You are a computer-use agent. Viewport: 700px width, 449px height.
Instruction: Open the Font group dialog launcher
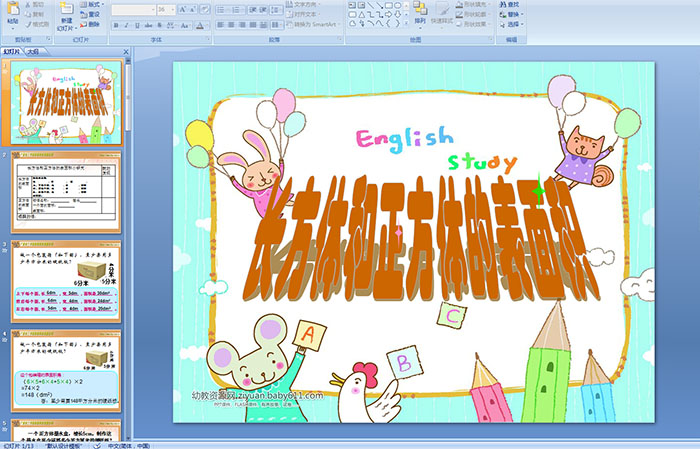point(208,40)
